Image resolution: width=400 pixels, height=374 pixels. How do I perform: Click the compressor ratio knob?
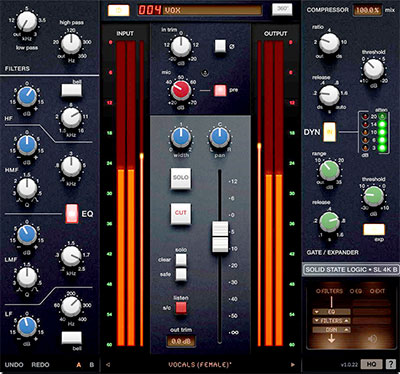pyautogui.click(x=329, y=43)
